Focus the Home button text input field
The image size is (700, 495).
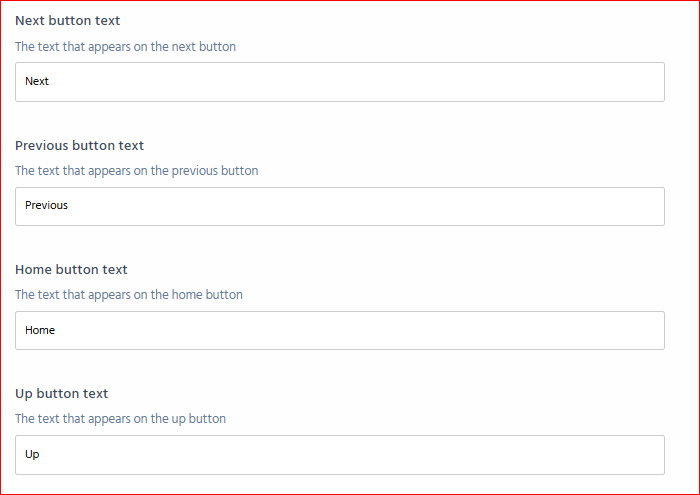(340, 330)
